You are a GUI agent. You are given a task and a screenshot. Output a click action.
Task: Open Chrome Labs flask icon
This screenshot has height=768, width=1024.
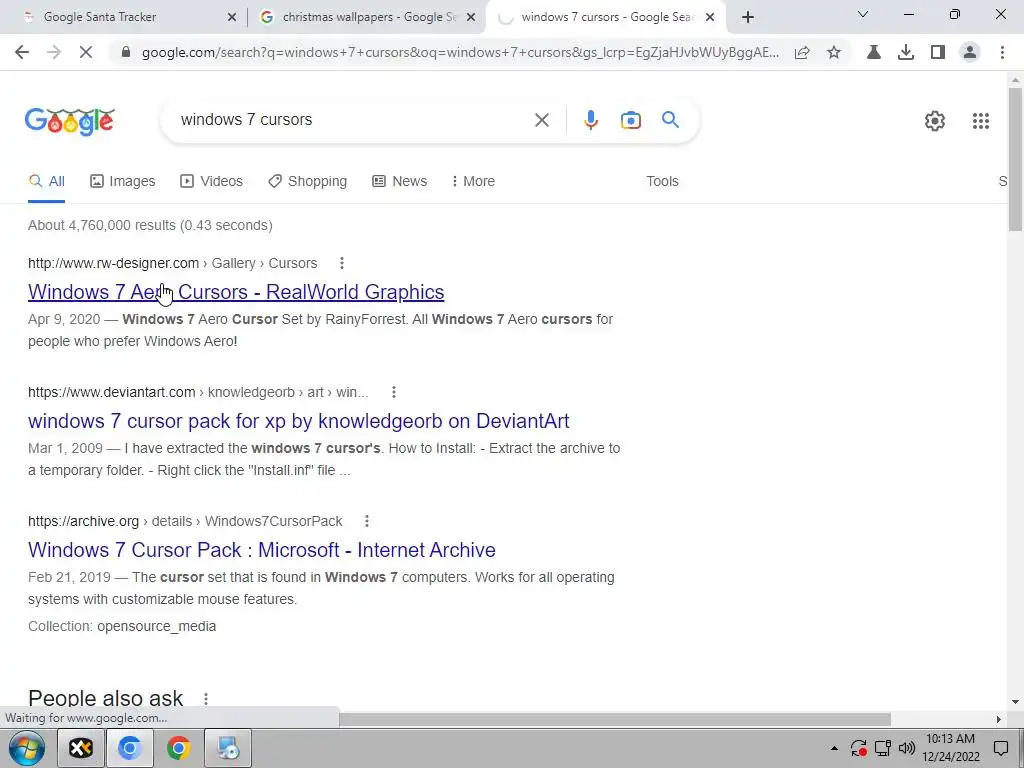pyautogui.click(x=874, y=52)
